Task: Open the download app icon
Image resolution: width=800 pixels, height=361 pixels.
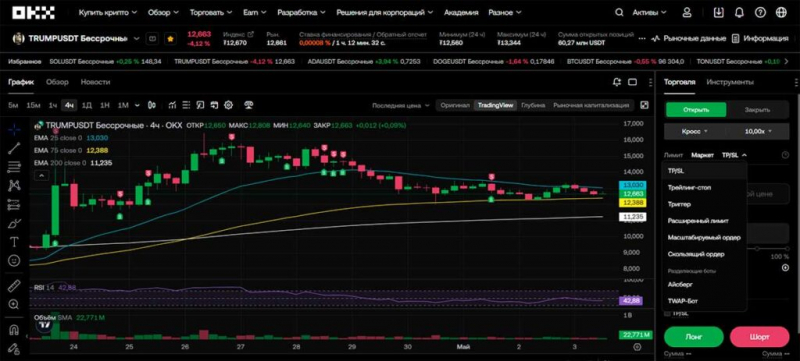Action: pos(718,12)
